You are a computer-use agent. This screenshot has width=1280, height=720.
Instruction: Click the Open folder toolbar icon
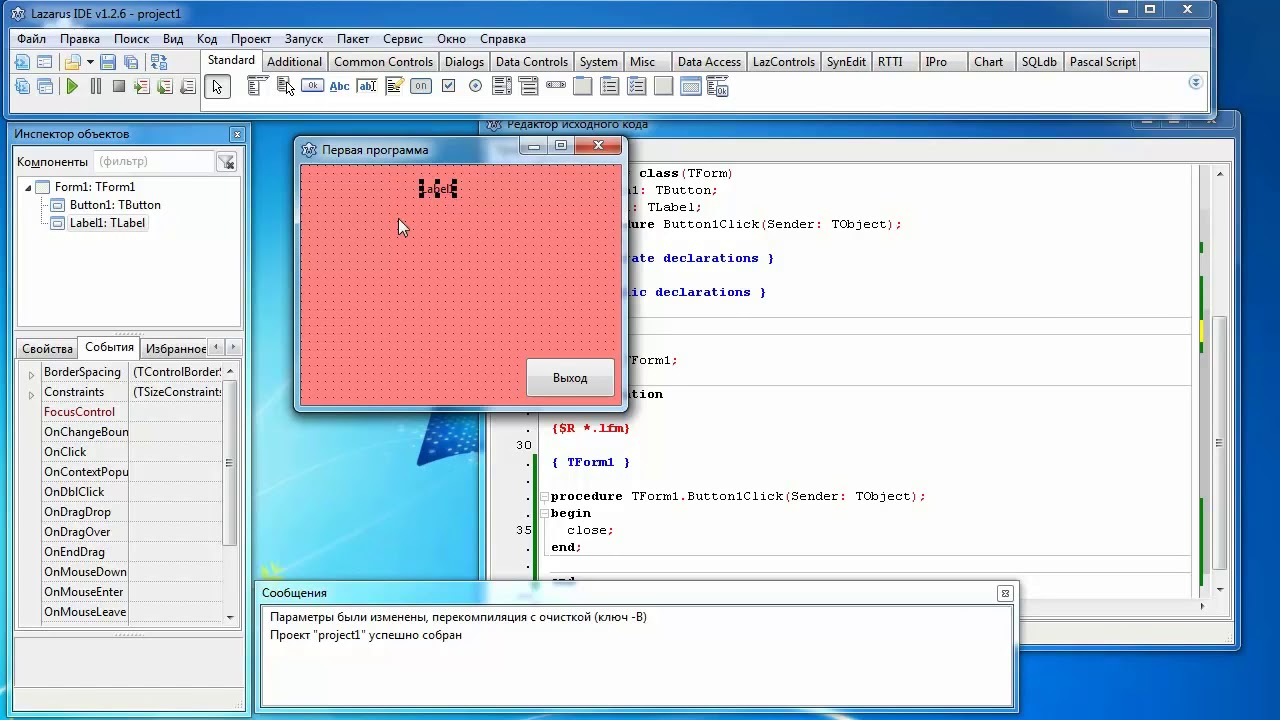coord(72,62)
